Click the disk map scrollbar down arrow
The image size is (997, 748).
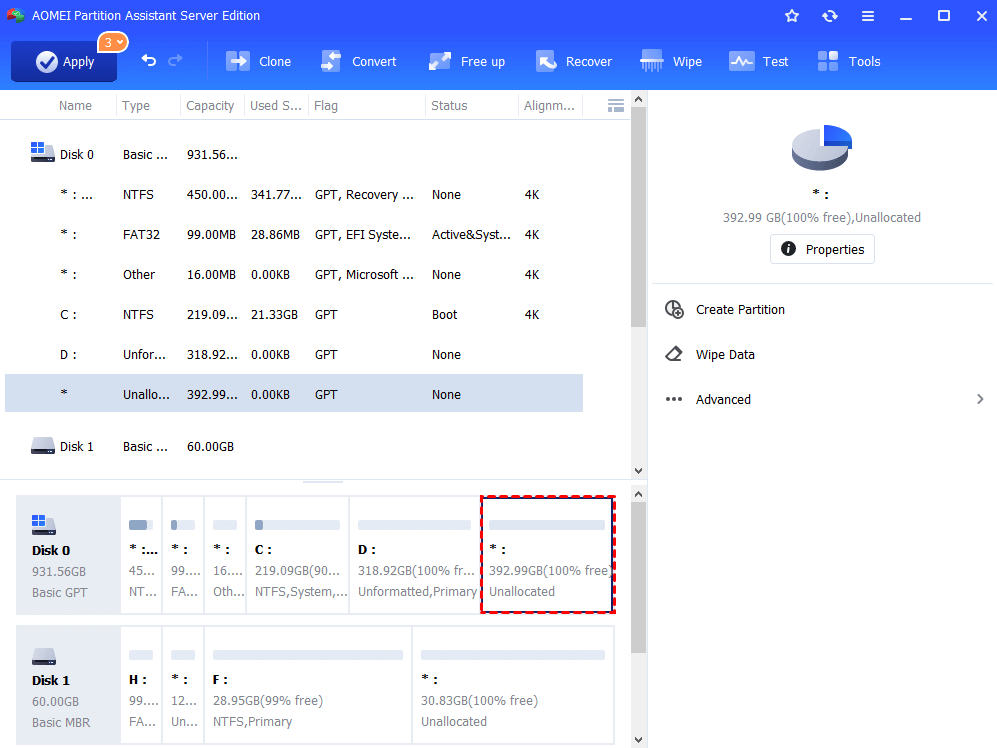638,740
